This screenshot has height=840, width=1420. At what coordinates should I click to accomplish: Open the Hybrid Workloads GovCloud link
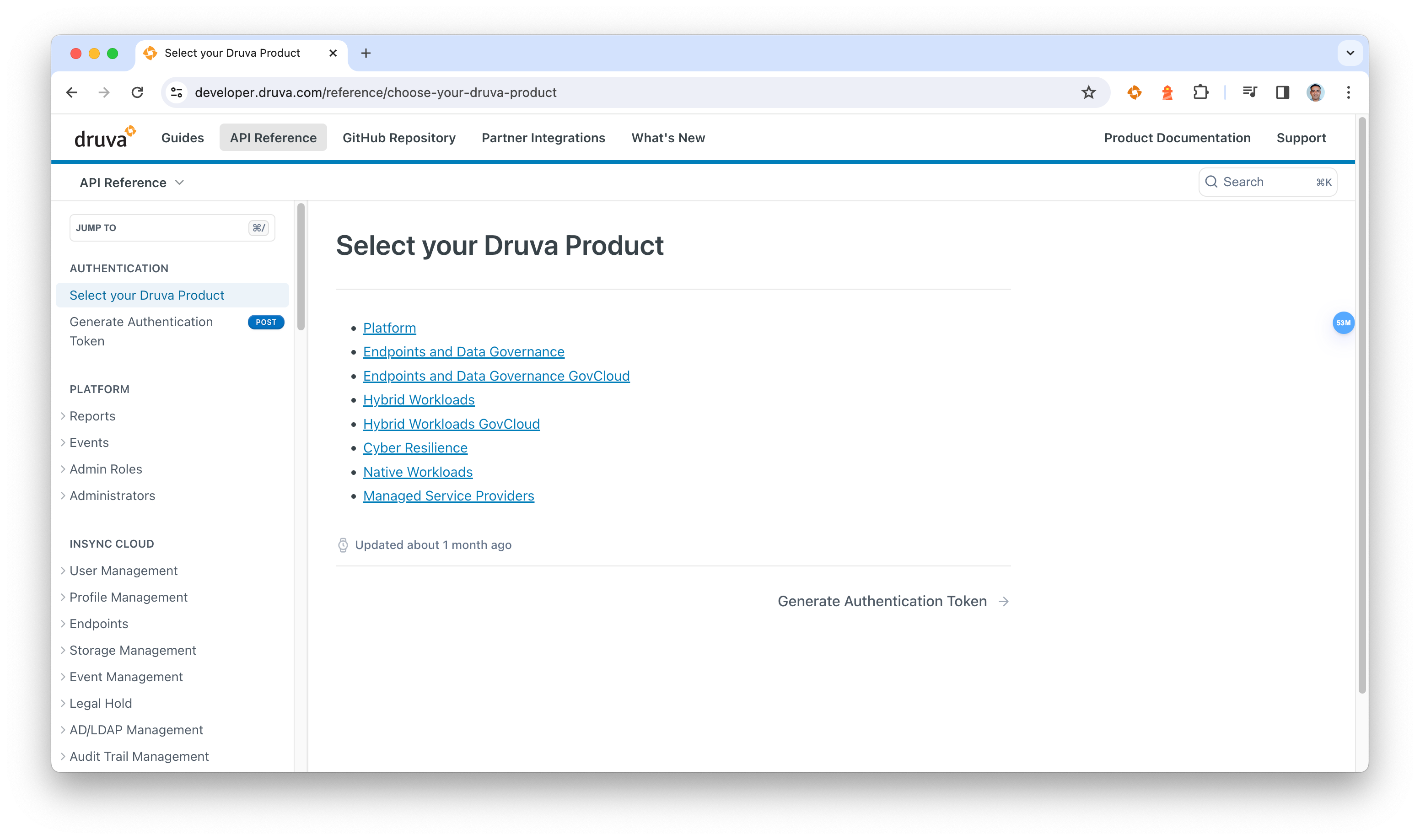(x=451, y=424)
